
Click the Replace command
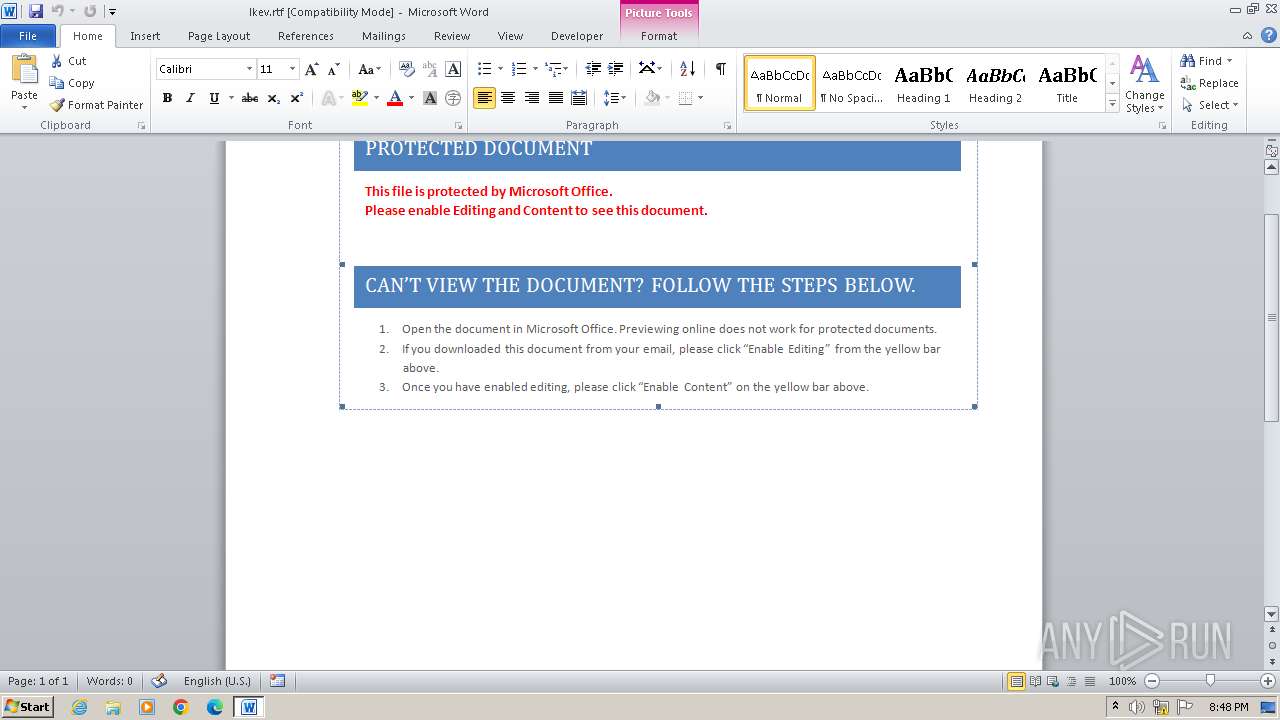1209,83
